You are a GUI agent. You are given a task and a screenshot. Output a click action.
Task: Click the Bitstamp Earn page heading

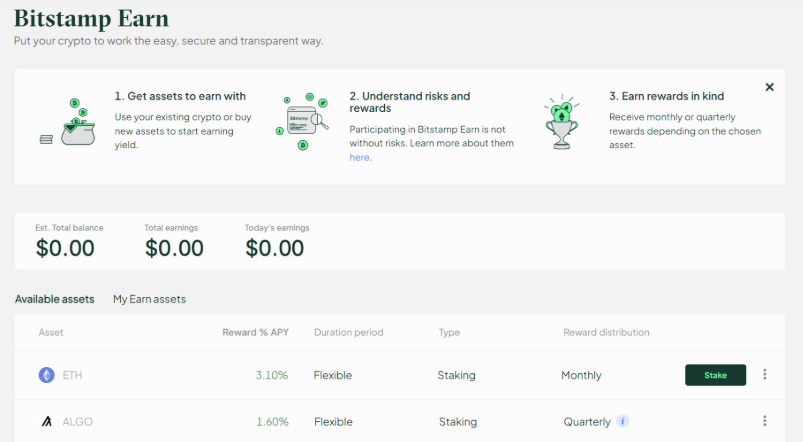91,18
